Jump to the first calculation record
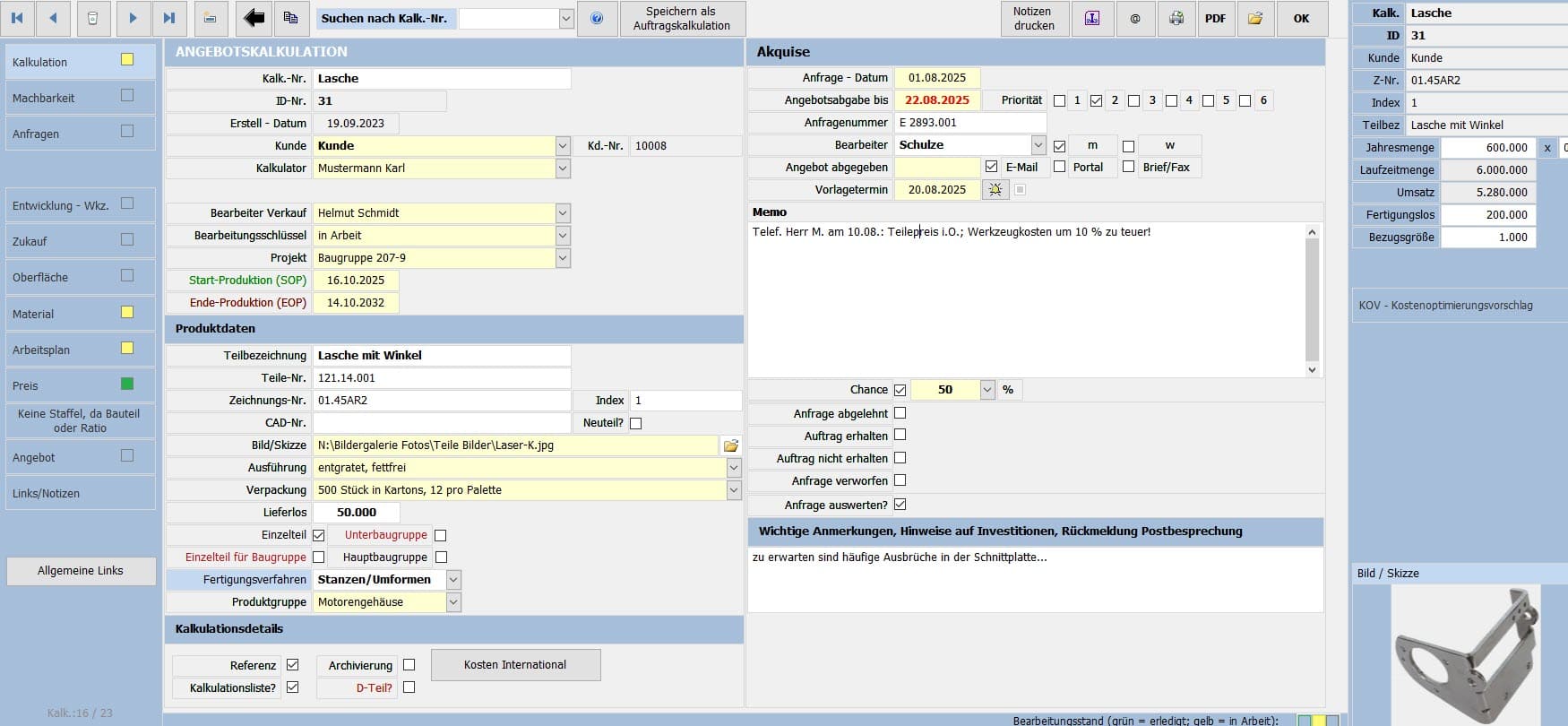 click(17, 18)
